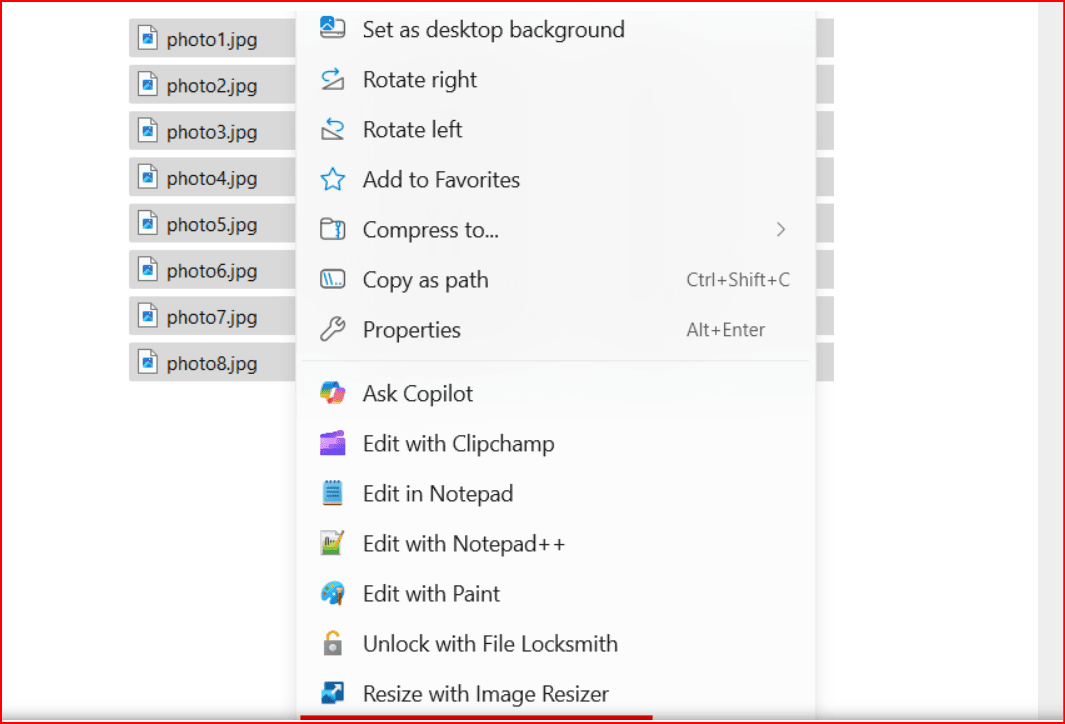The height and width of the screenshot is (724, 1065).
Task: Click the Add to Favorites star icon
Action: [x=332, y=180]
